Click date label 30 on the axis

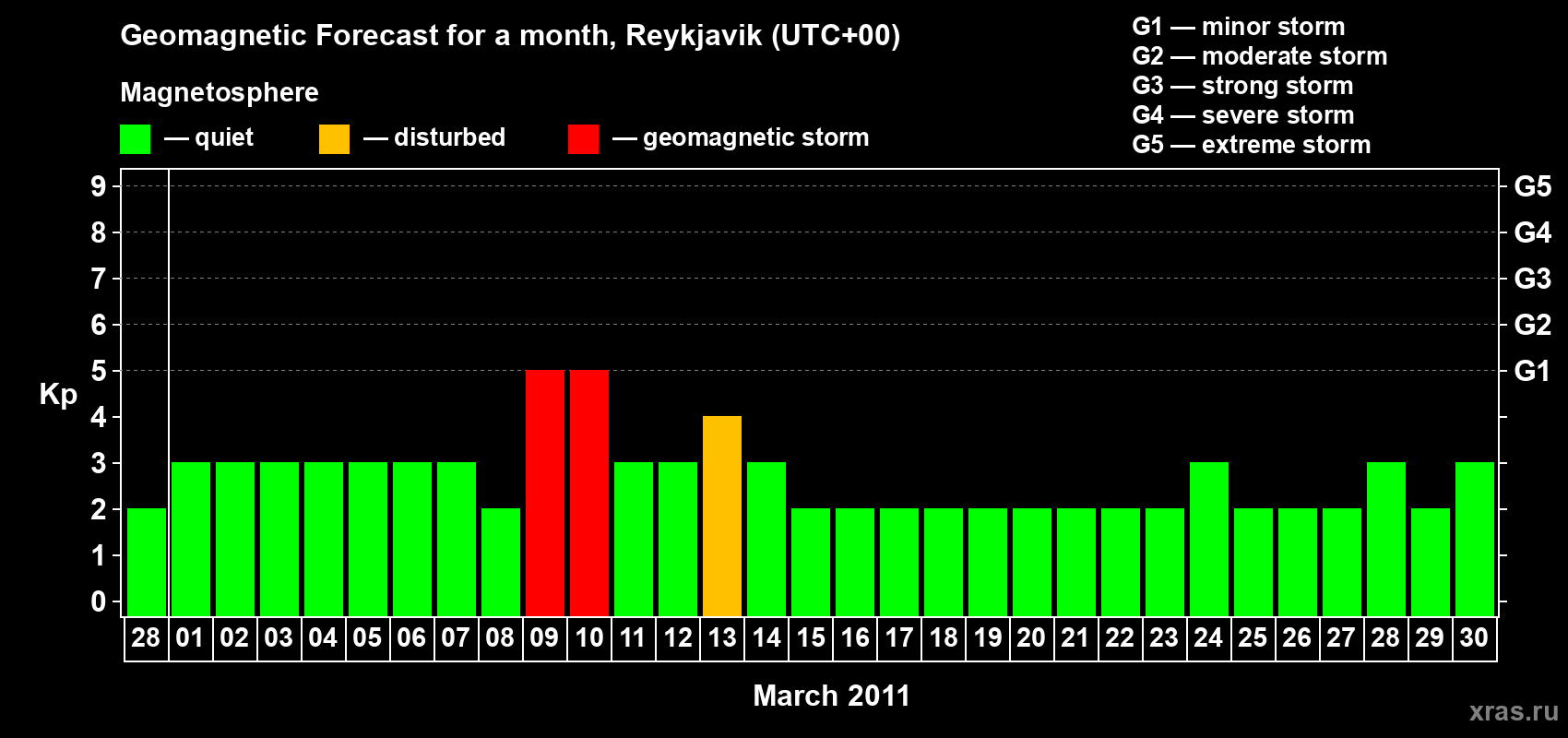click(1474, 638)
